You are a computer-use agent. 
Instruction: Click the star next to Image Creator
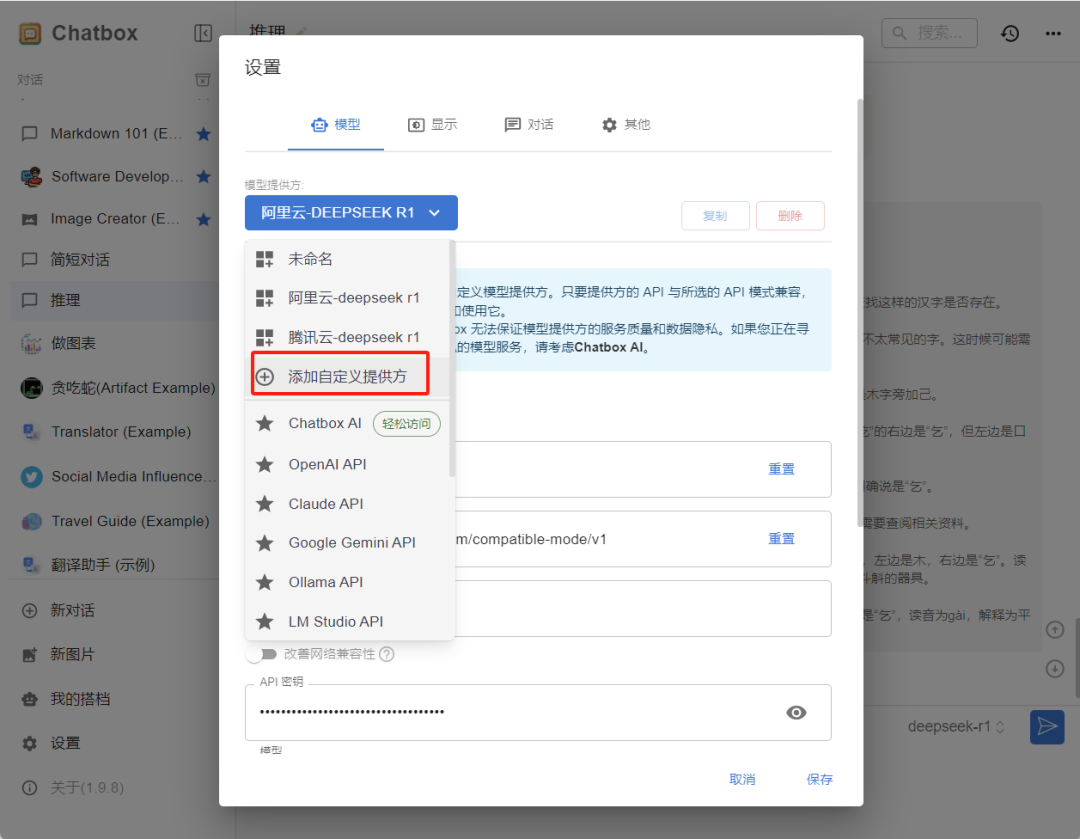[203, 220]
